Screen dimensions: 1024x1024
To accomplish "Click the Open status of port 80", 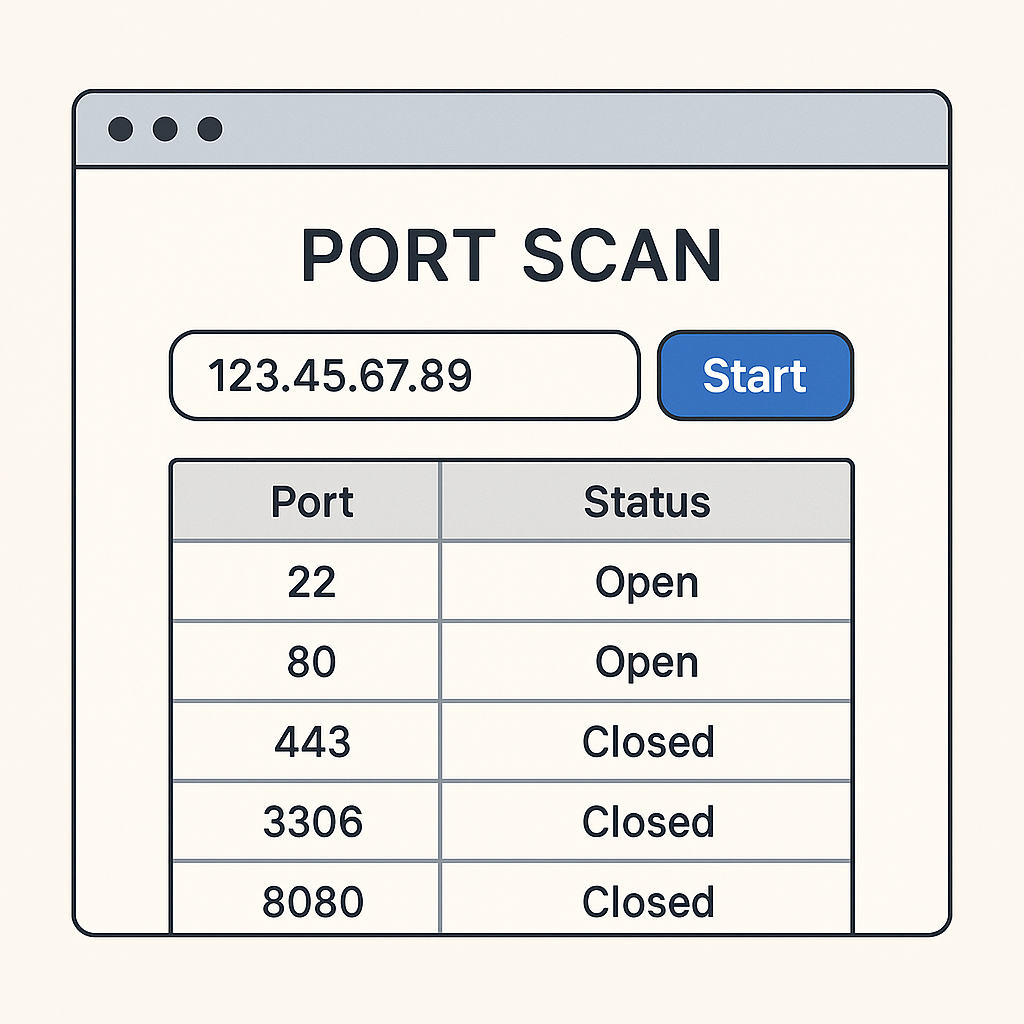I will click(646, 661).
